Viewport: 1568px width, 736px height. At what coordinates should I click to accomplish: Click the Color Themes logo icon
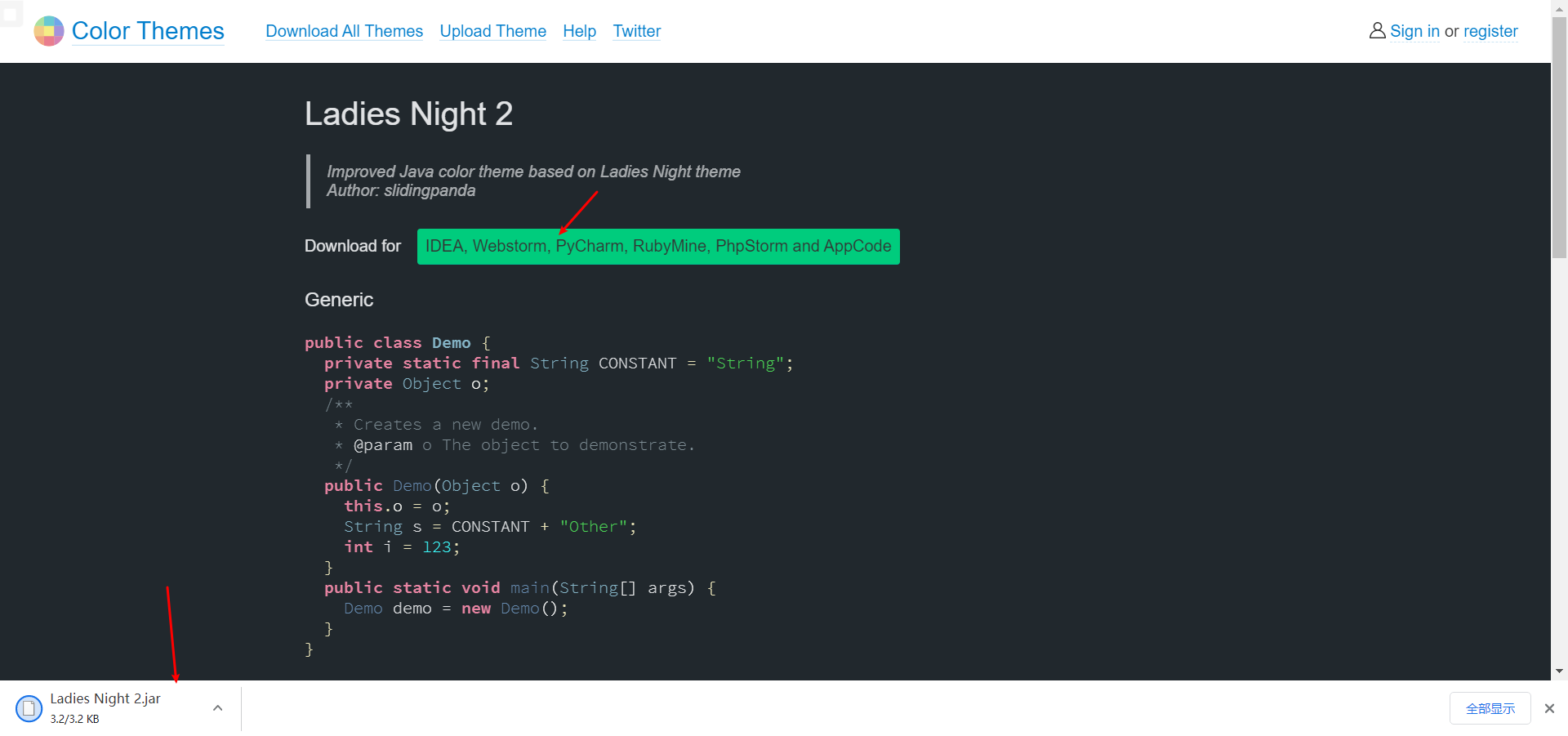click(x=48, y=31)
